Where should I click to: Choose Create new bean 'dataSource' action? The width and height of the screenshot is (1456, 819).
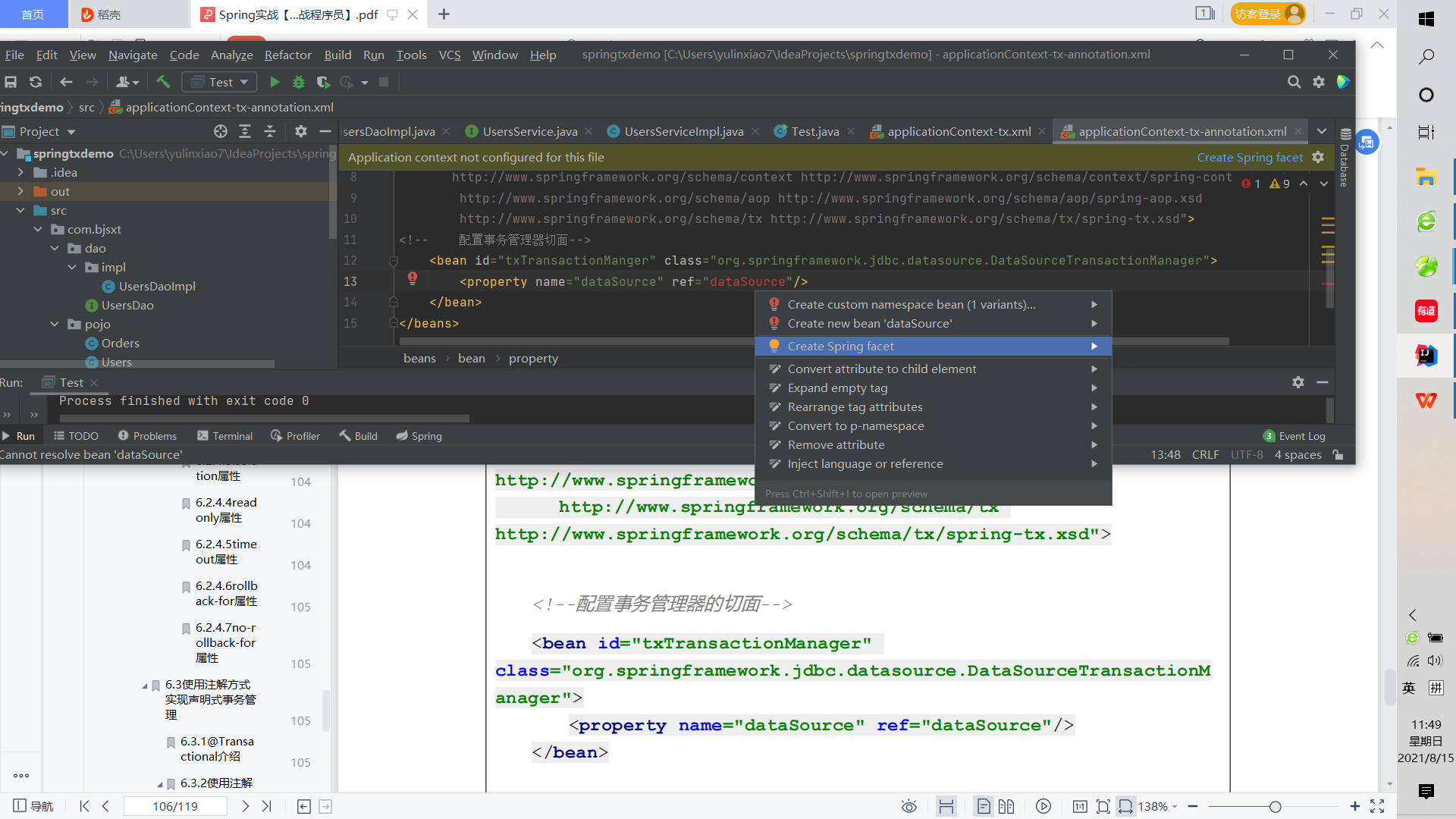[x=934, y=323]
